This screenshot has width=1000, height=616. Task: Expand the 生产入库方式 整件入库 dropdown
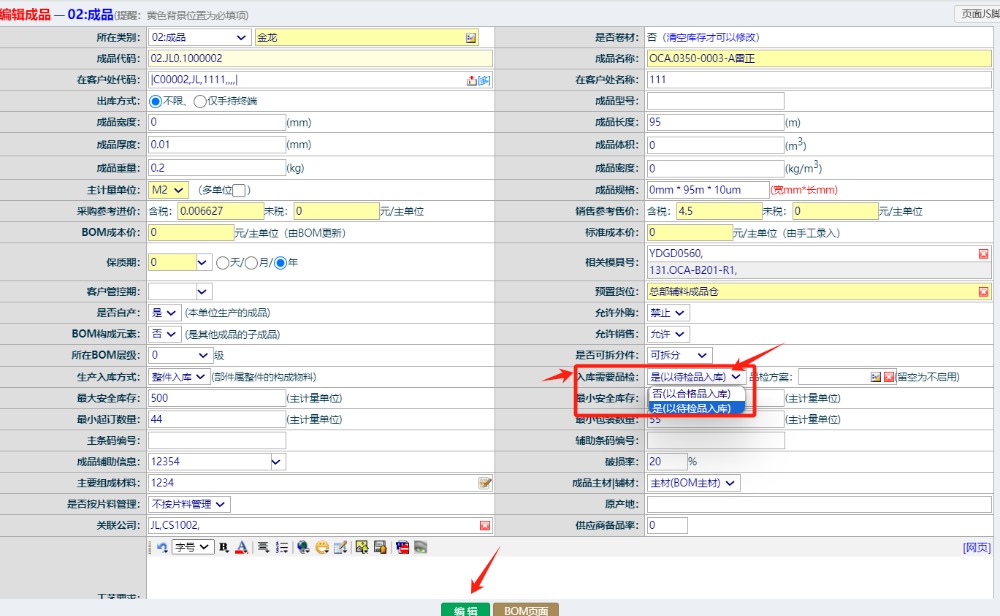[179, 376]
